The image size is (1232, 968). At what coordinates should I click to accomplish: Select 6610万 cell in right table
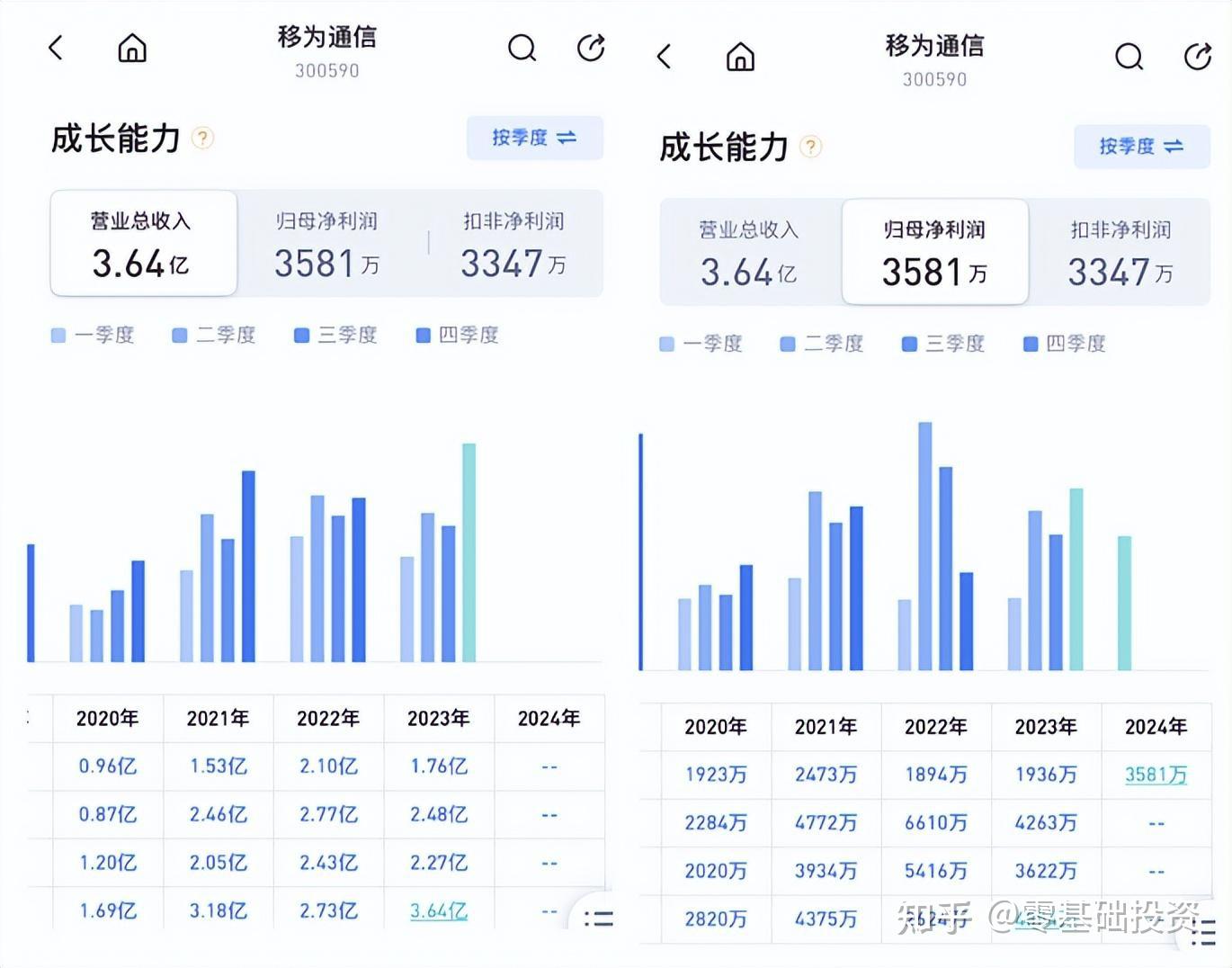pyautogui.click(x=936, y=823)
